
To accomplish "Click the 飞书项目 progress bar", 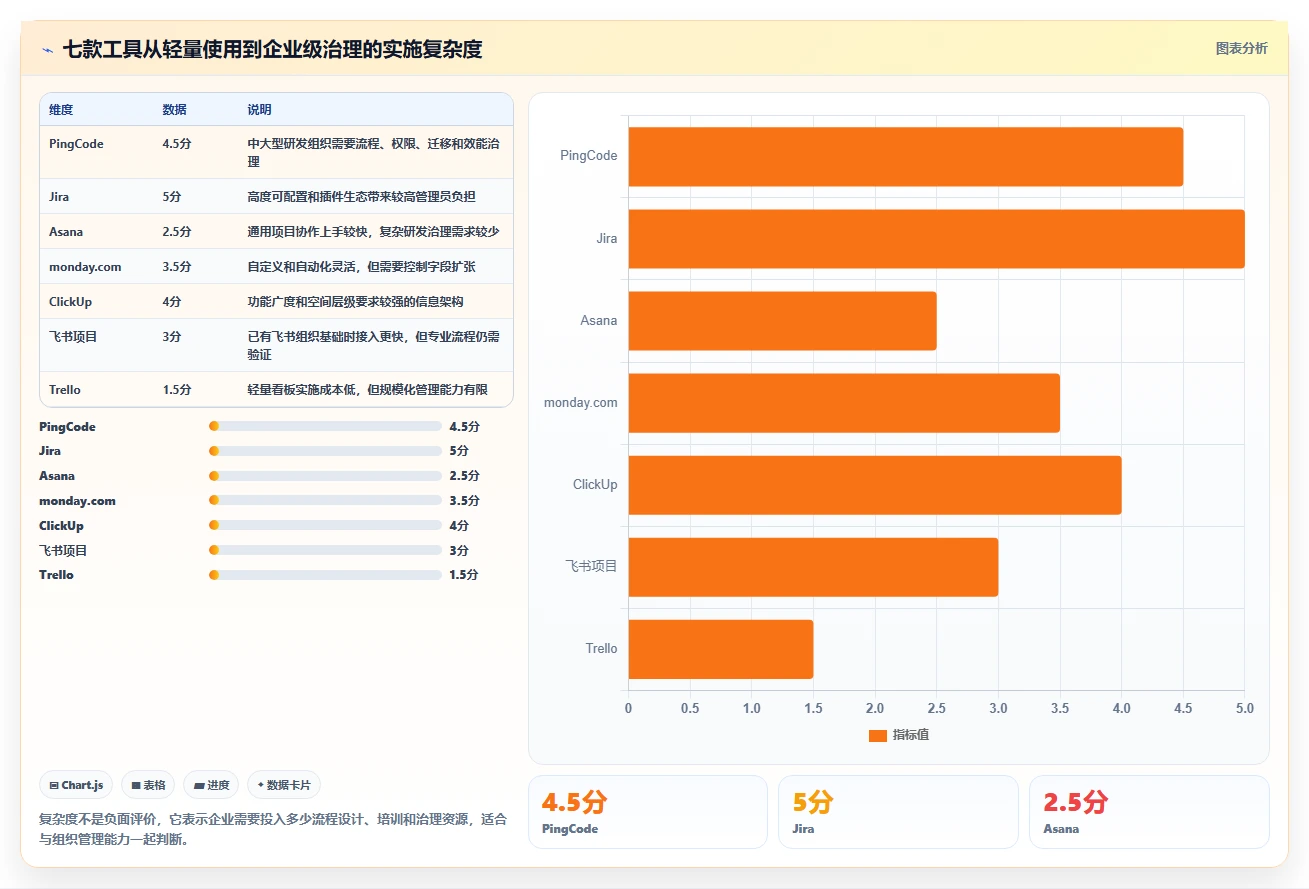I will [325, 550].
